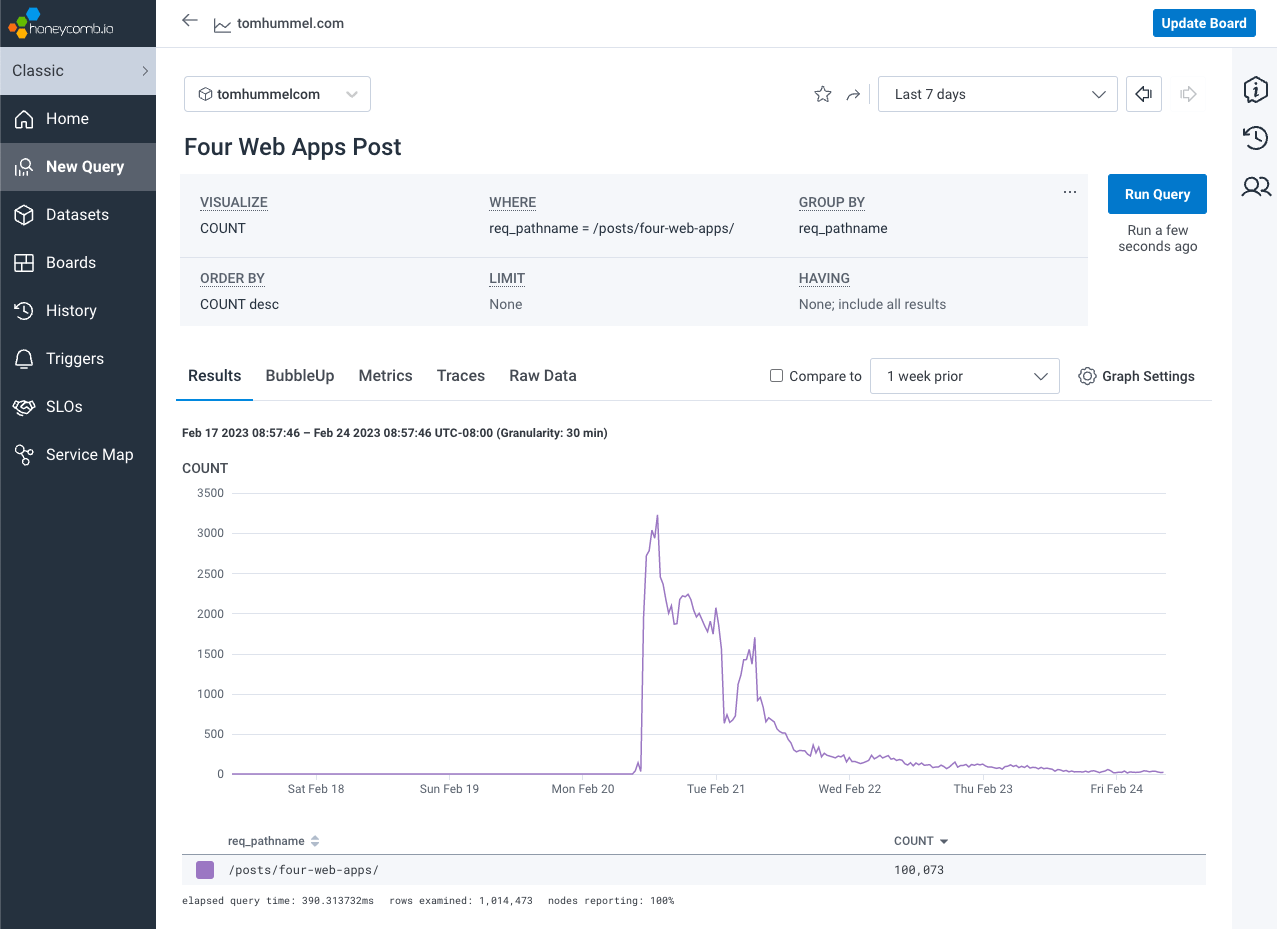This screenshot has height=929, width=1277.
Task: Shift the time range backward
Action: [1143, 94]
